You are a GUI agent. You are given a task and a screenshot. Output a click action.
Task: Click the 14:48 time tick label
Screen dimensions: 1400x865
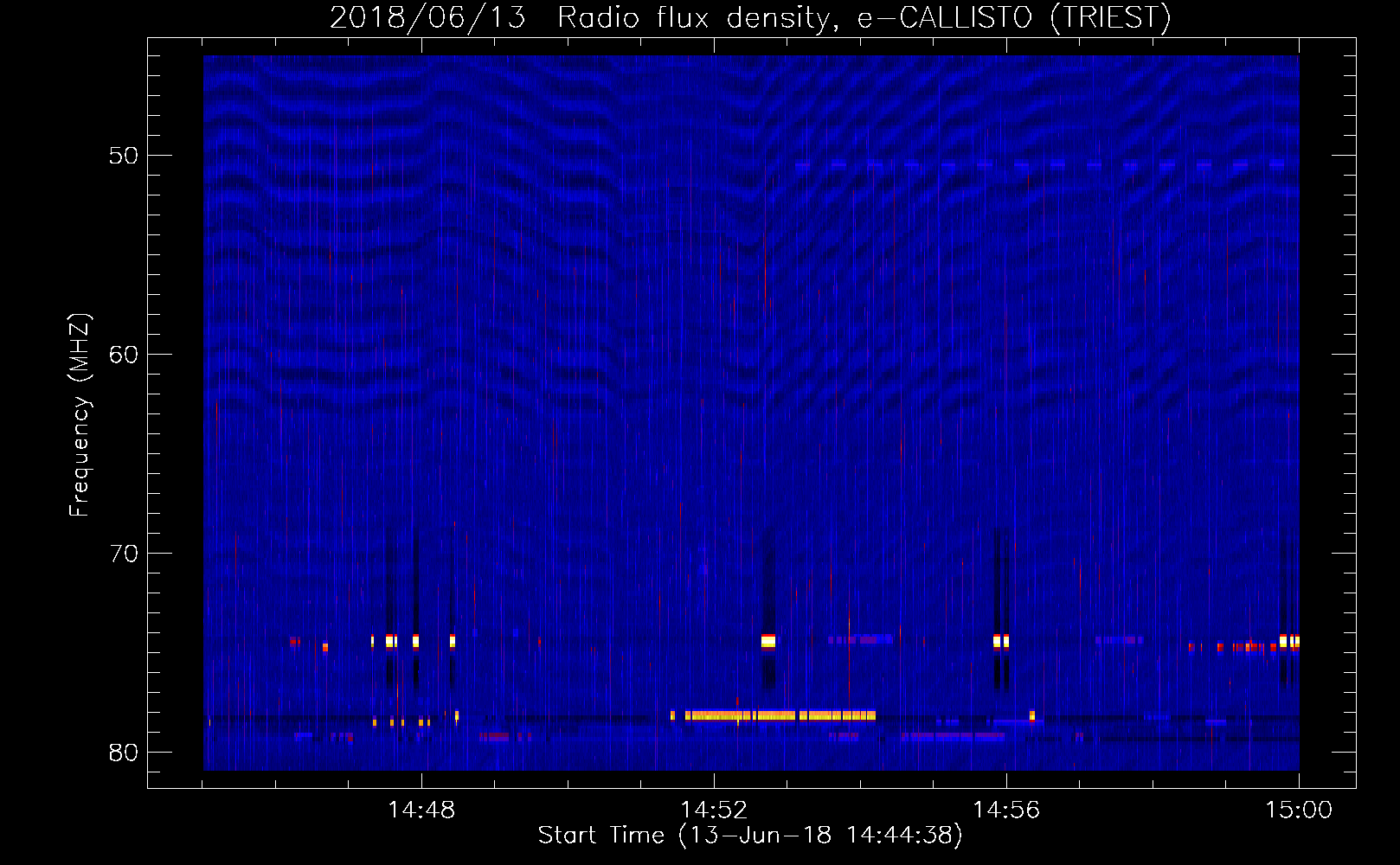click(421, 811)
